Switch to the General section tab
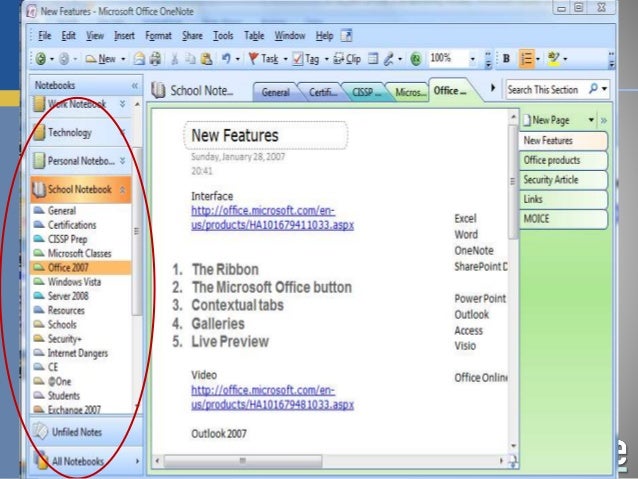 tap(275, 92)
